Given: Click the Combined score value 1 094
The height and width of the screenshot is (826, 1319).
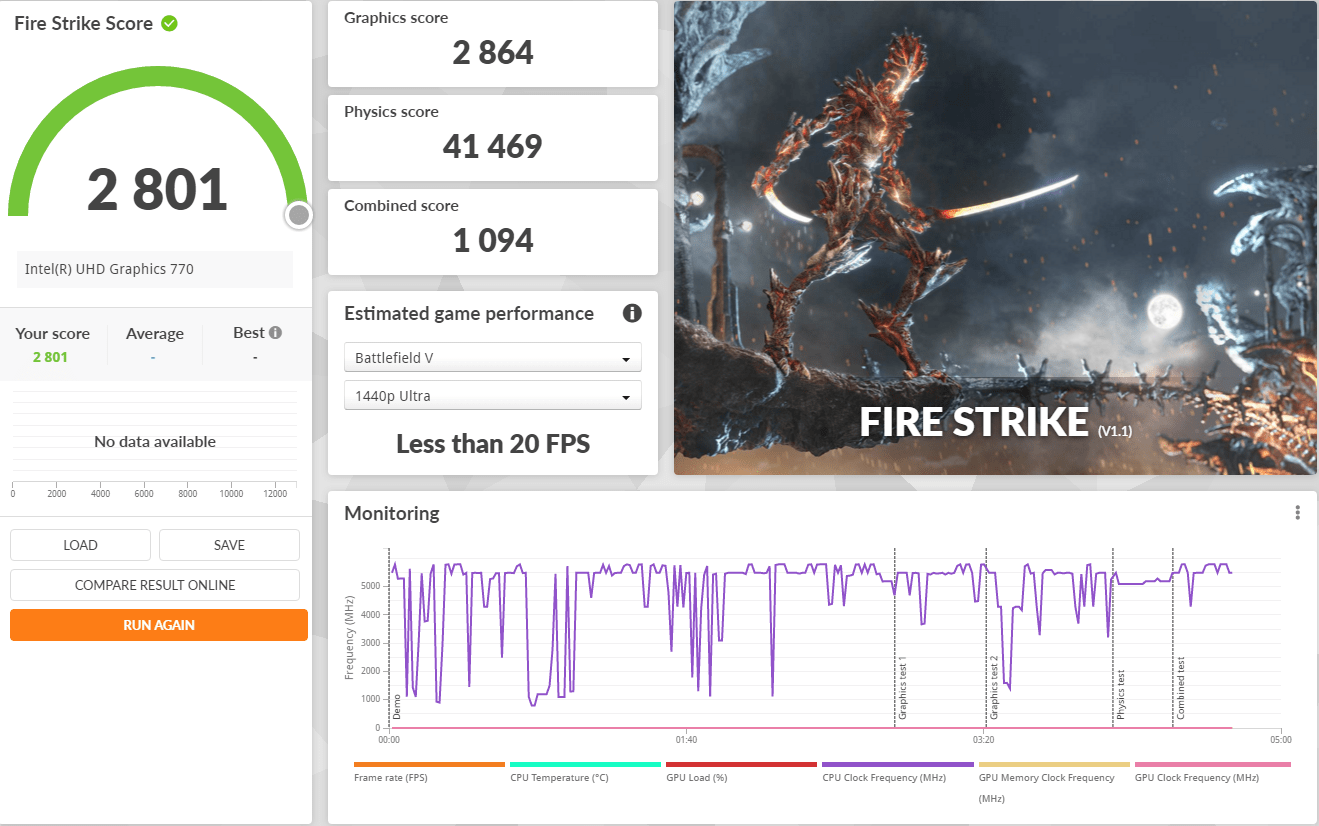Looking at the screenshot, I should click(493, 240).
